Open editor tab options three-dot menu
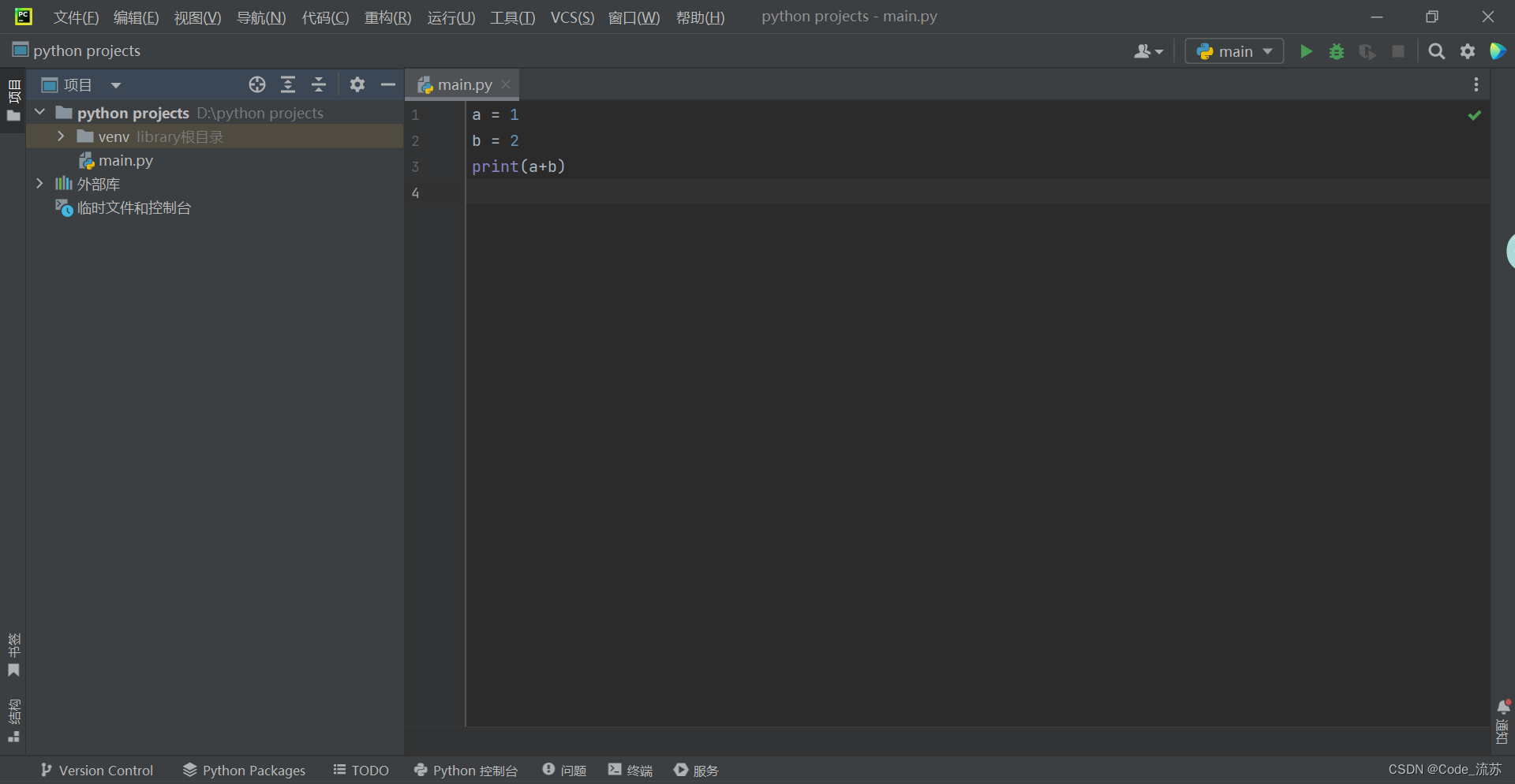1515x784 pixels. (x=1476, y=84)
